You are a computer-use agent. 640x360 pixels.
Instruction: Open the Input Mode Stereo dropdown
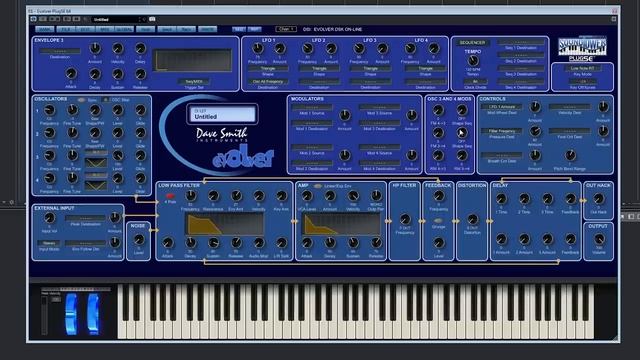49,243
